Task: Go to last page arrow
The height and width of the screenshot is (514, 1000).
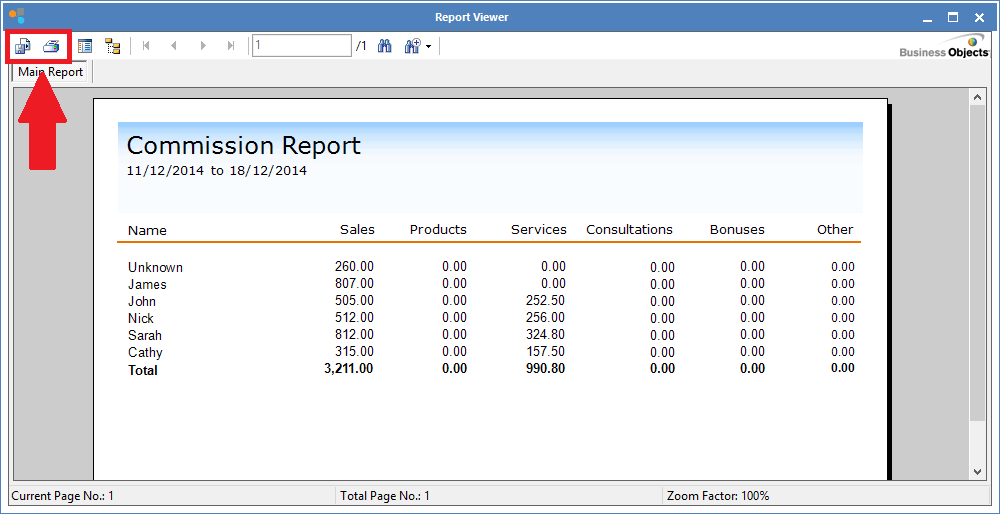Action: coord(231,46)
